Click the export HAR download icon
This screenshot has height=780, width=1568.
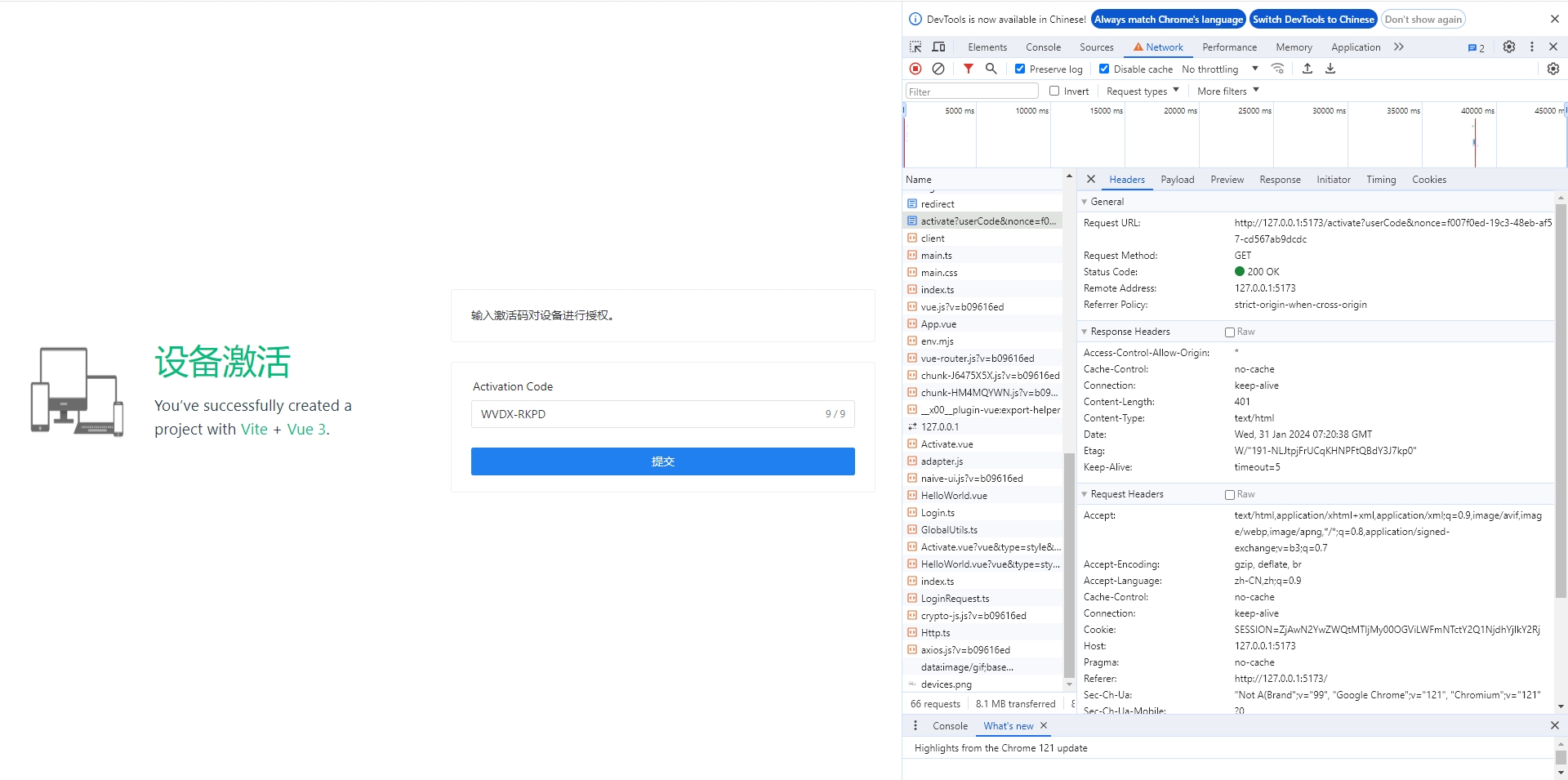click(x=1330, y=69)
